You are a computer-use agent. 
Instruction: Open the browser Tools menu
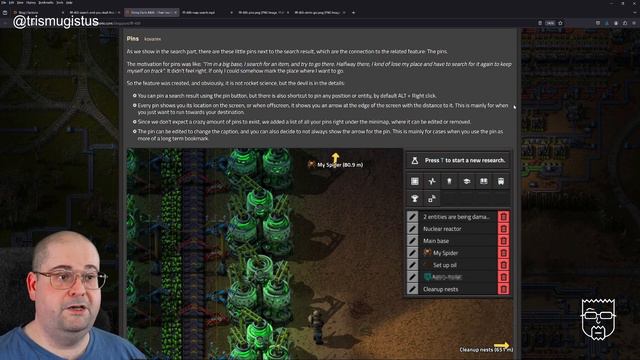[x=60, y=2]
